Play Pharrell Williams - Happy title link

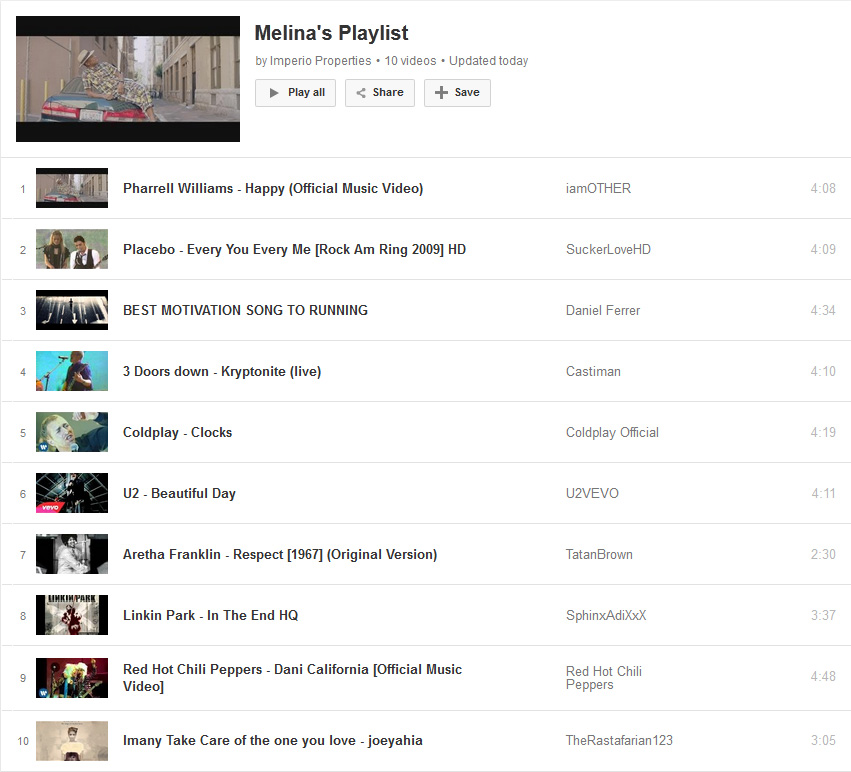pyautogui.click(x=273, y=188)
